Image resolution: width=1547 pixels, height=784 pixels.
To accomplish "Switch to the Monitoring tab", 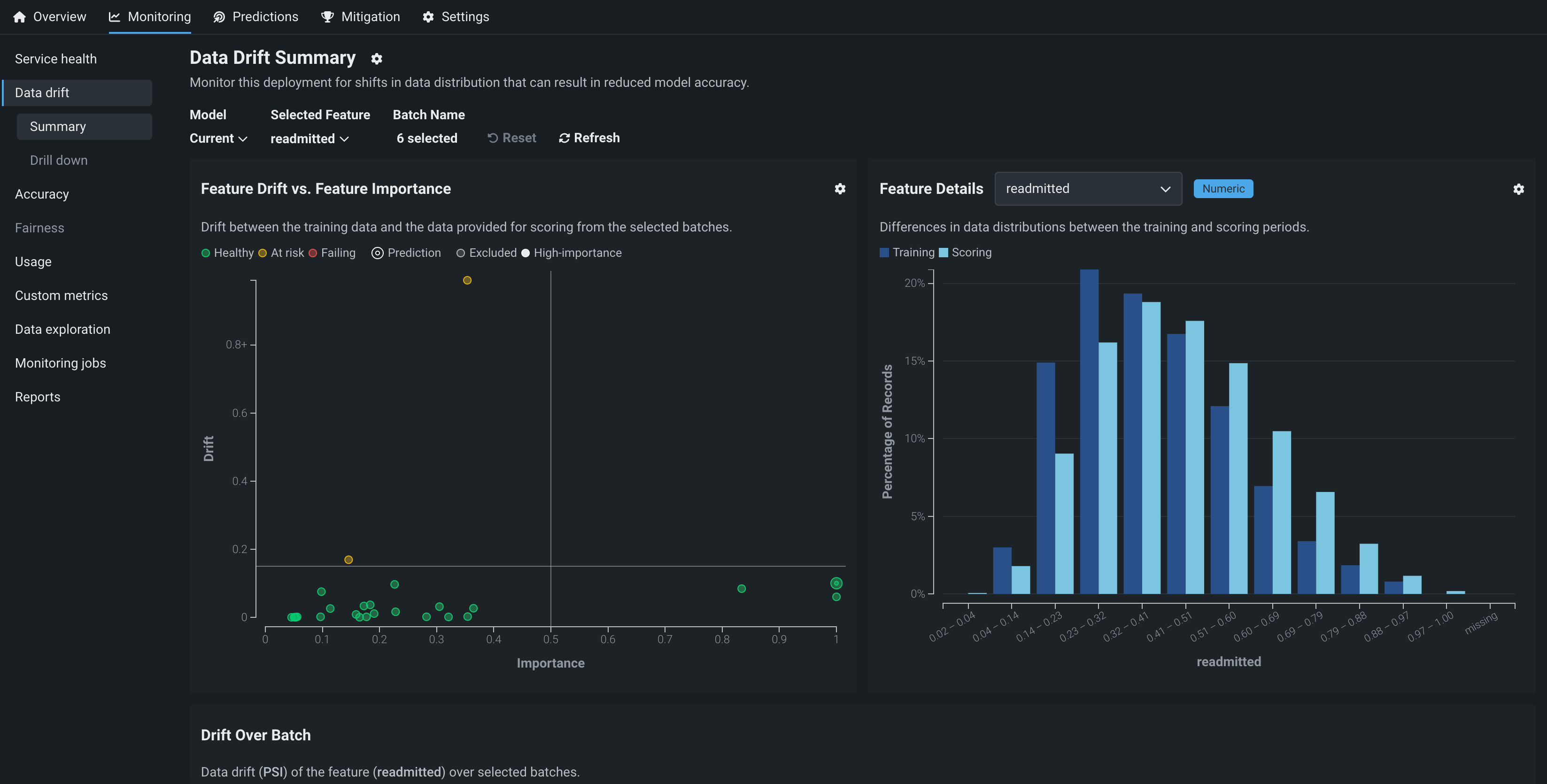I will 150,17.
